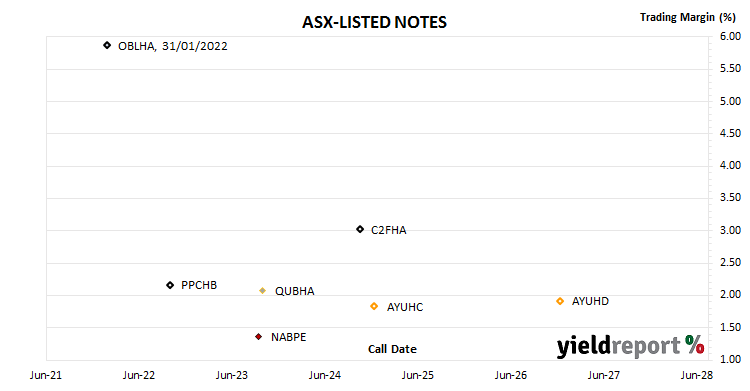The height and width of the screenshot is (391, 750).
Task: Click the Jun-21 x-axis tick label
Action: click(x=46, y=375)
